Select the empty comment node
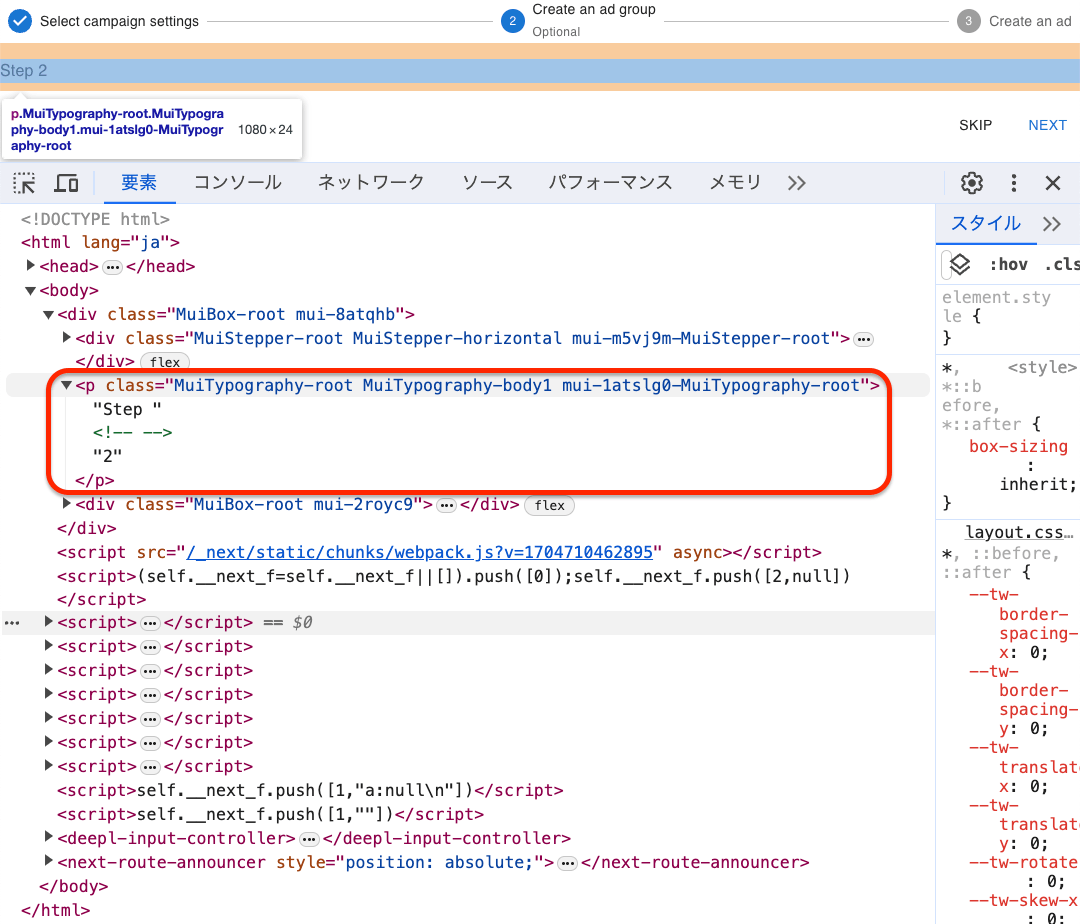Image resolution: width=1080 pixels, height=924 pixels. click(x=132, y=432)
